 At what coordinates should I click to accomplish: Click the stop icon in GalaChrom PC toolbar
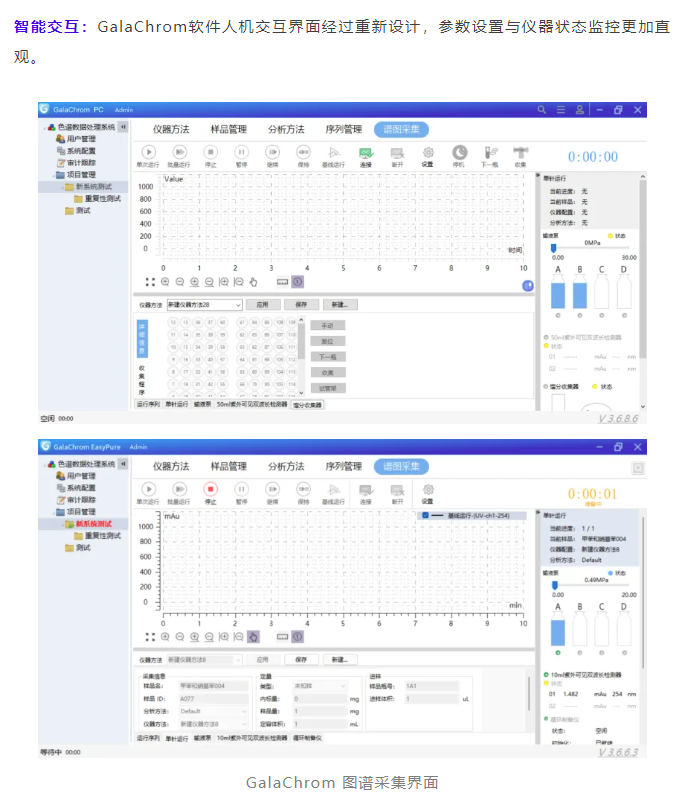(210, 152)
